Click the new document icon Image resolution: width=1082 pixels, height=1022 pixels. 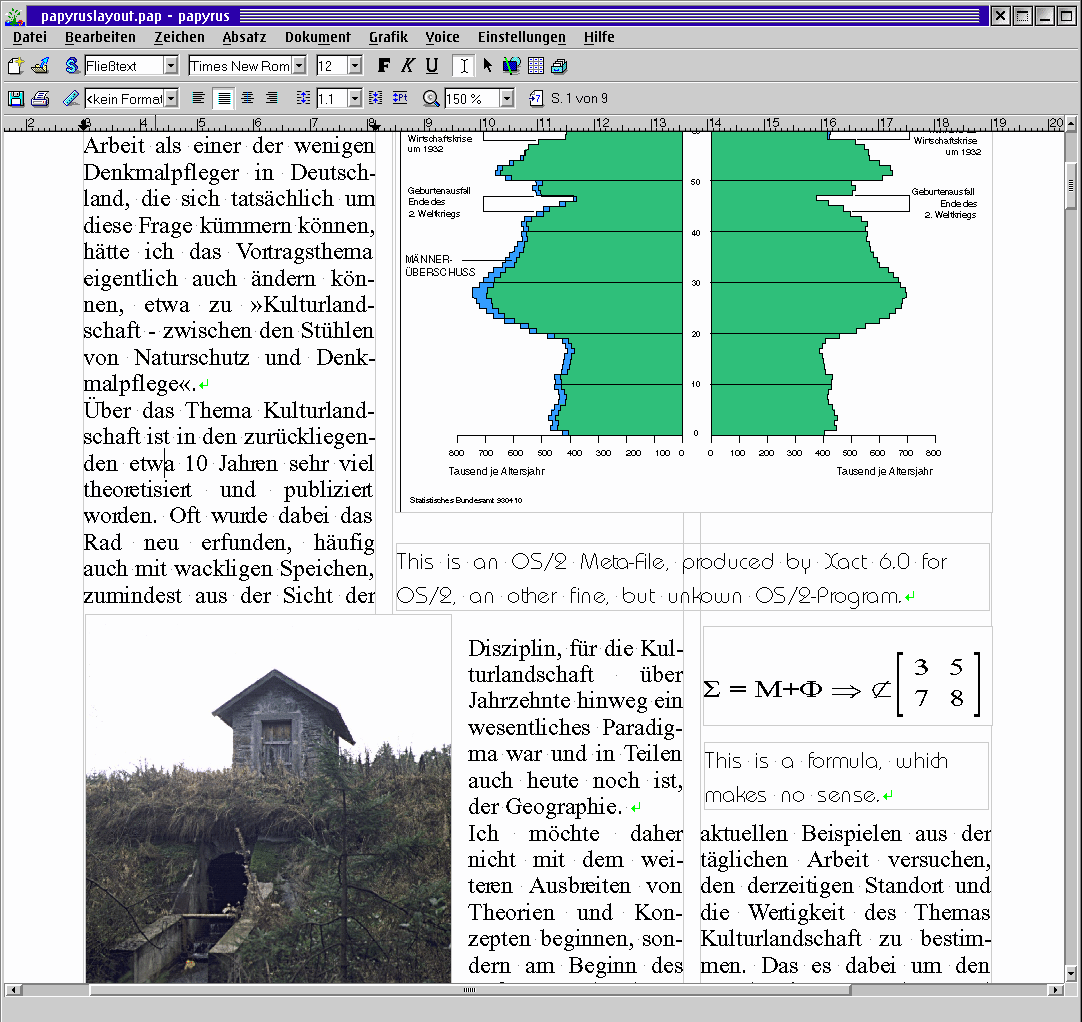[x=15, y=66]
